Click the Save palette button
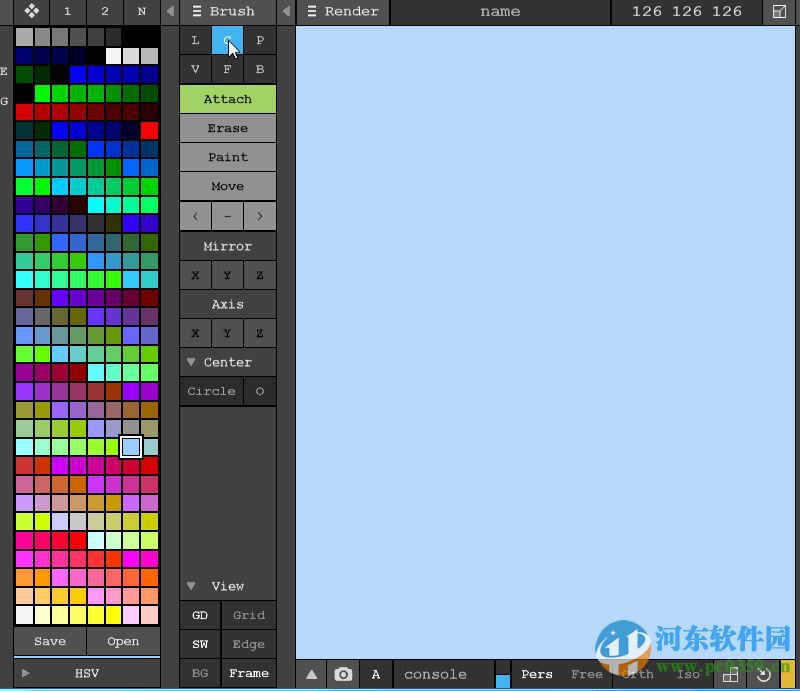The width and height of the screenshot is (800, 691). tap(48, 641)
